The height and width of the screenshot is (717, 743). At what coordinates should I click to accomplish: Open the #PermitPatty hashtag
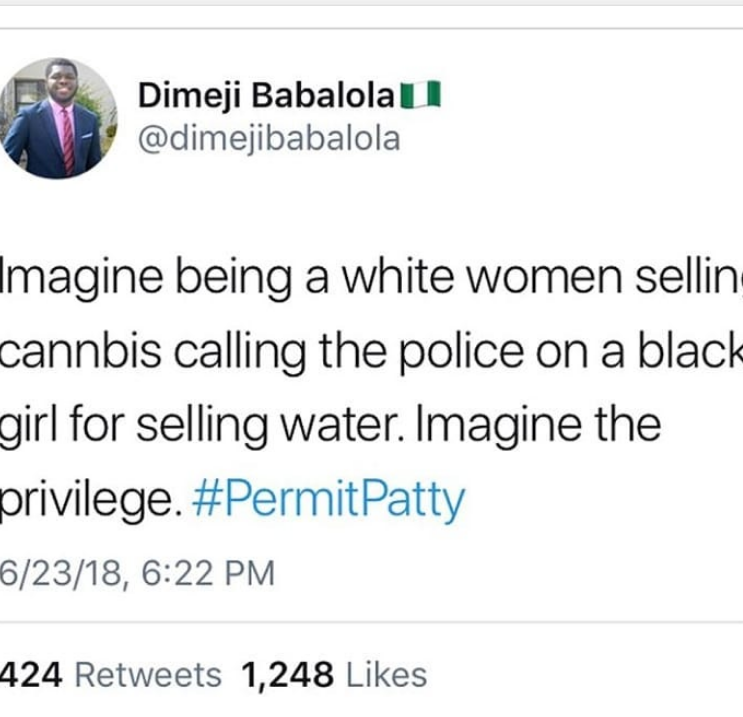[328, 499]
